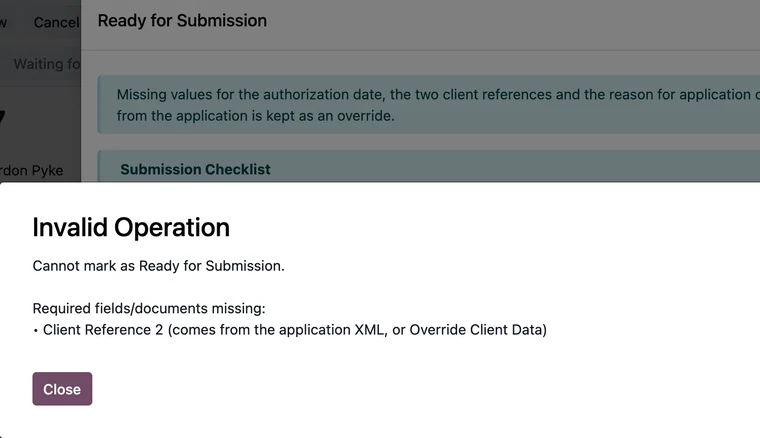Screen dimensions: 760x438
Task: Select the "Invalid Operation" heading text
Action: [x=131, y=227]
